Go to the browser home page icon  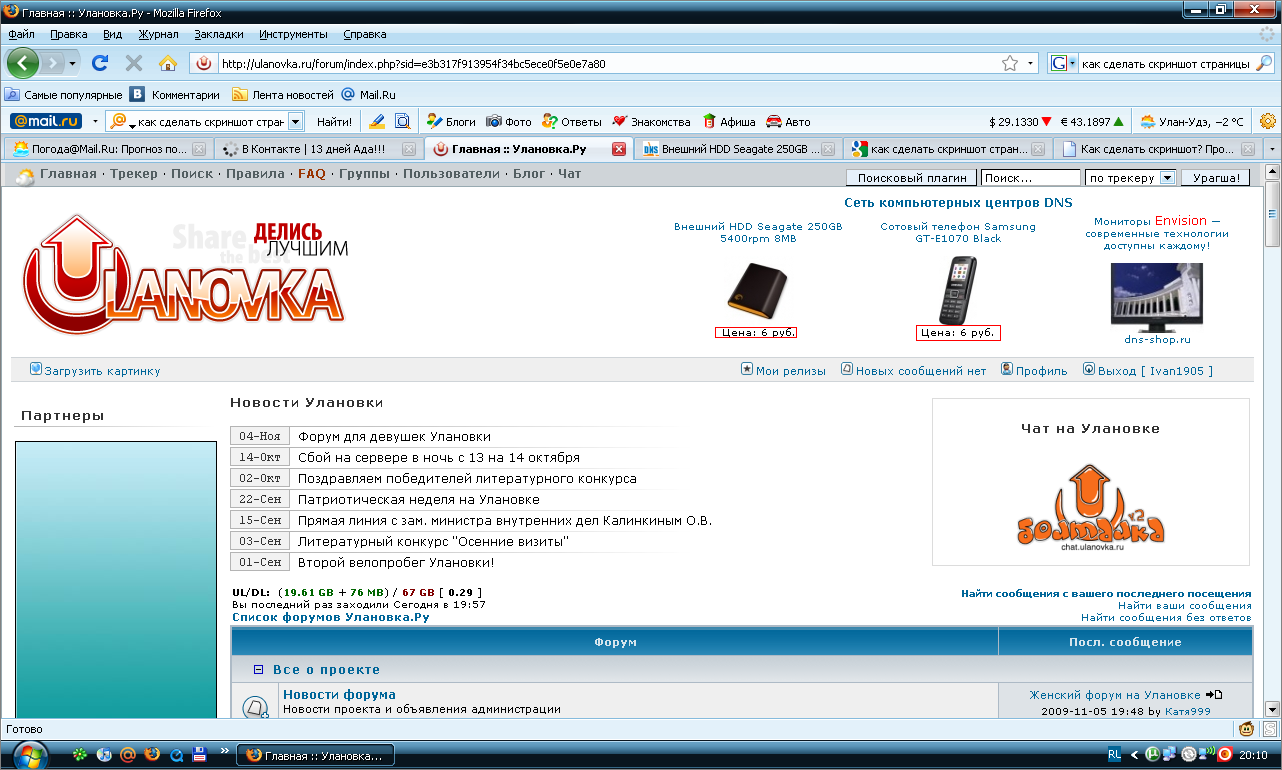(168, 63)
